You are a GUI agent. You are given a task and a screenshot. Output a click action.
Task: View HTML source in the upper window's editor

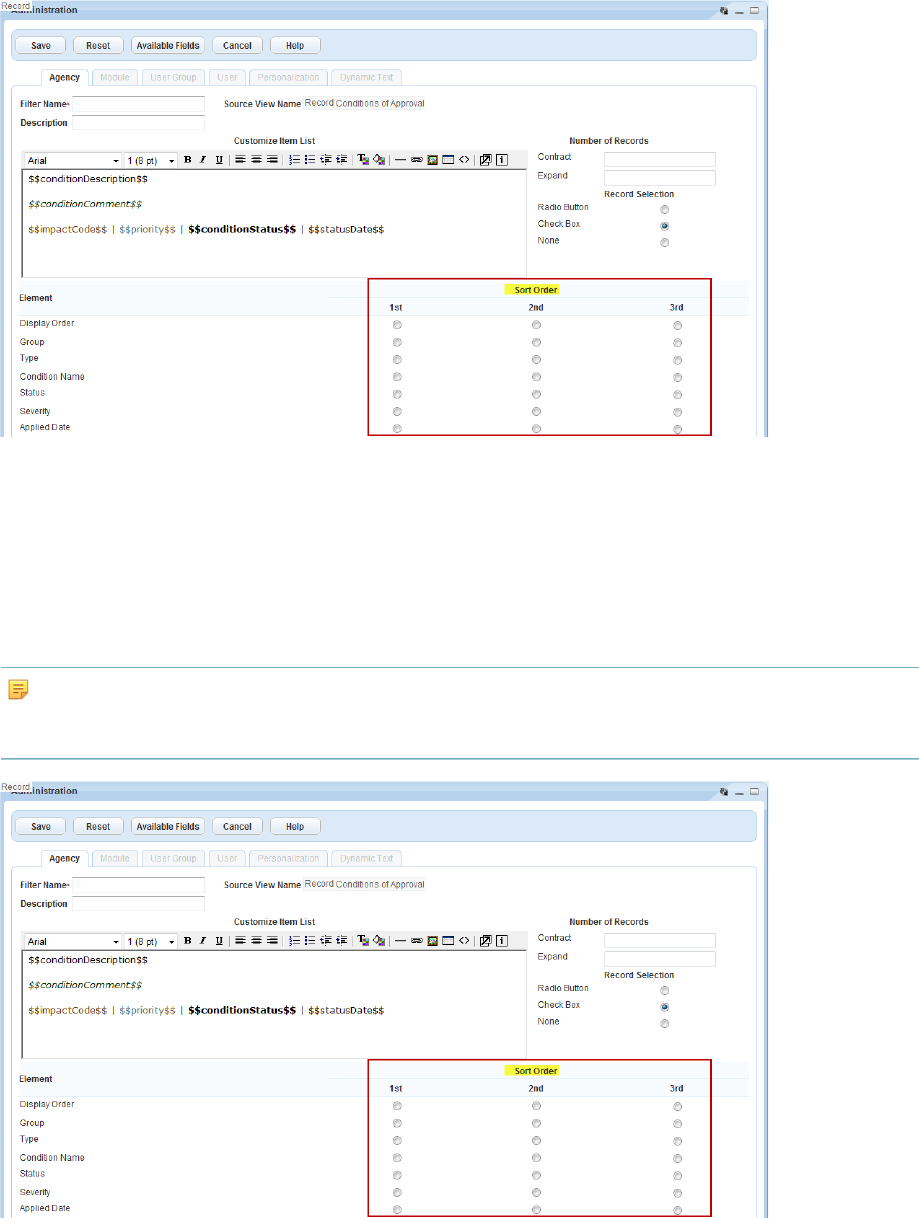[464, 160]
